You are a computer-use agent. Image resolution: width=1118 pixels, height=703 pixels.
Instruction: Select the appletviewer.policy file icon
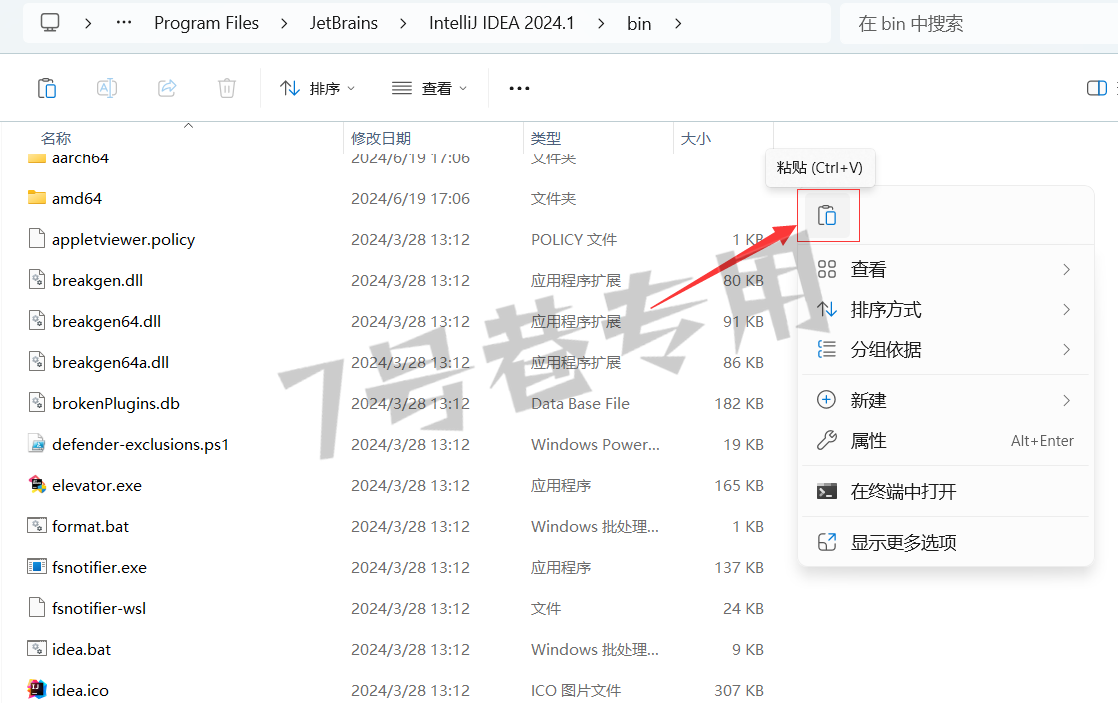click(37, 239)
